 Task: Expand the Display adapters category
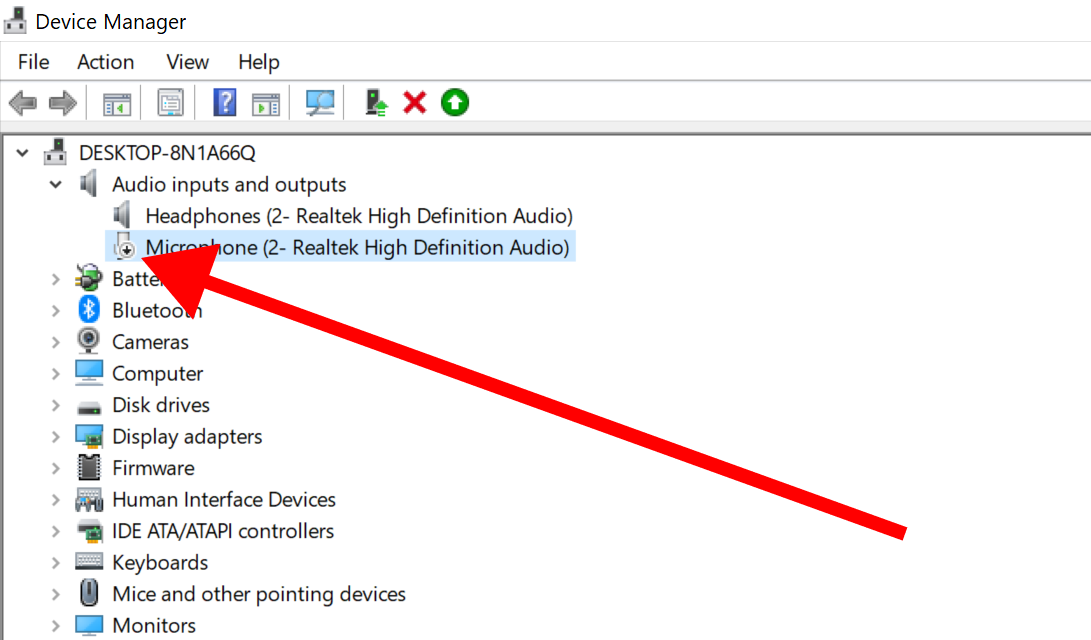56,437
